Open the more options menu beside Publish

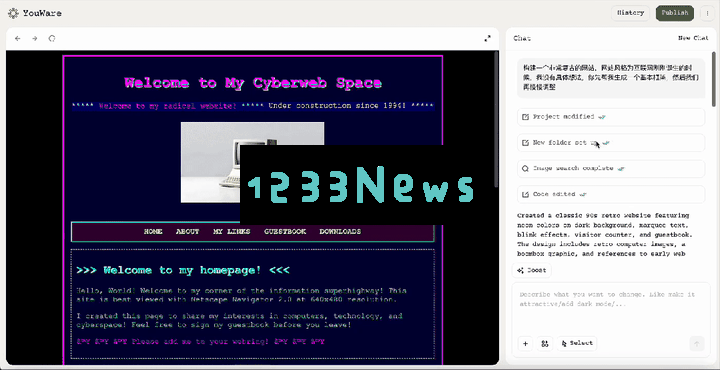click(x=707, y=13)
